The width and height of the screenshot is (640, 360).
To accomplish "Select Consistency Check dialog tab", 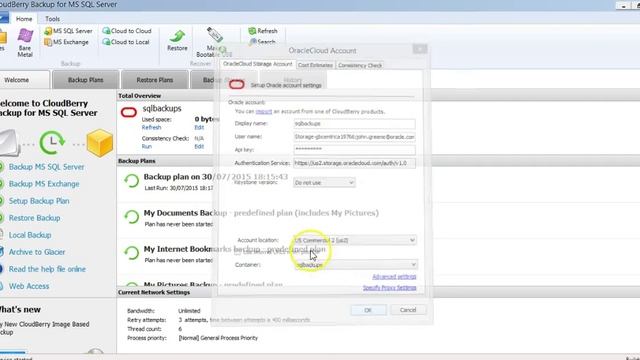I will [x=360, y=65].
